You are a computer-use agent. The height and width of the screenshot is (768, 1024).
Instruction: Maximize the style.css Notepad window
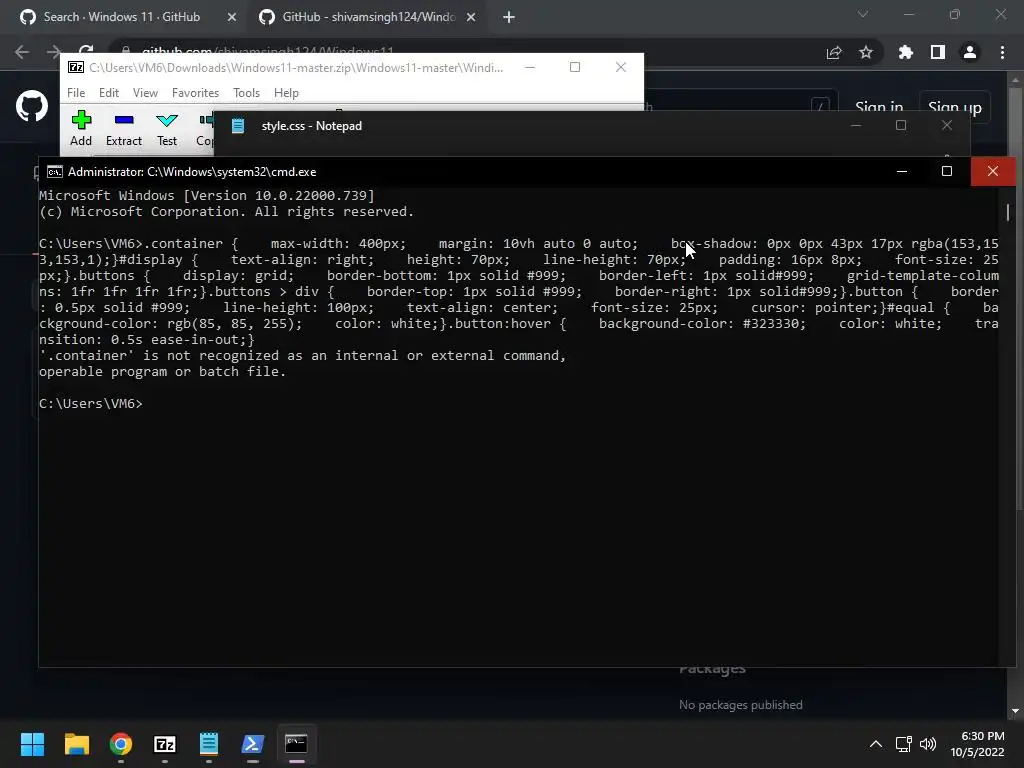[x=901, y=125]
